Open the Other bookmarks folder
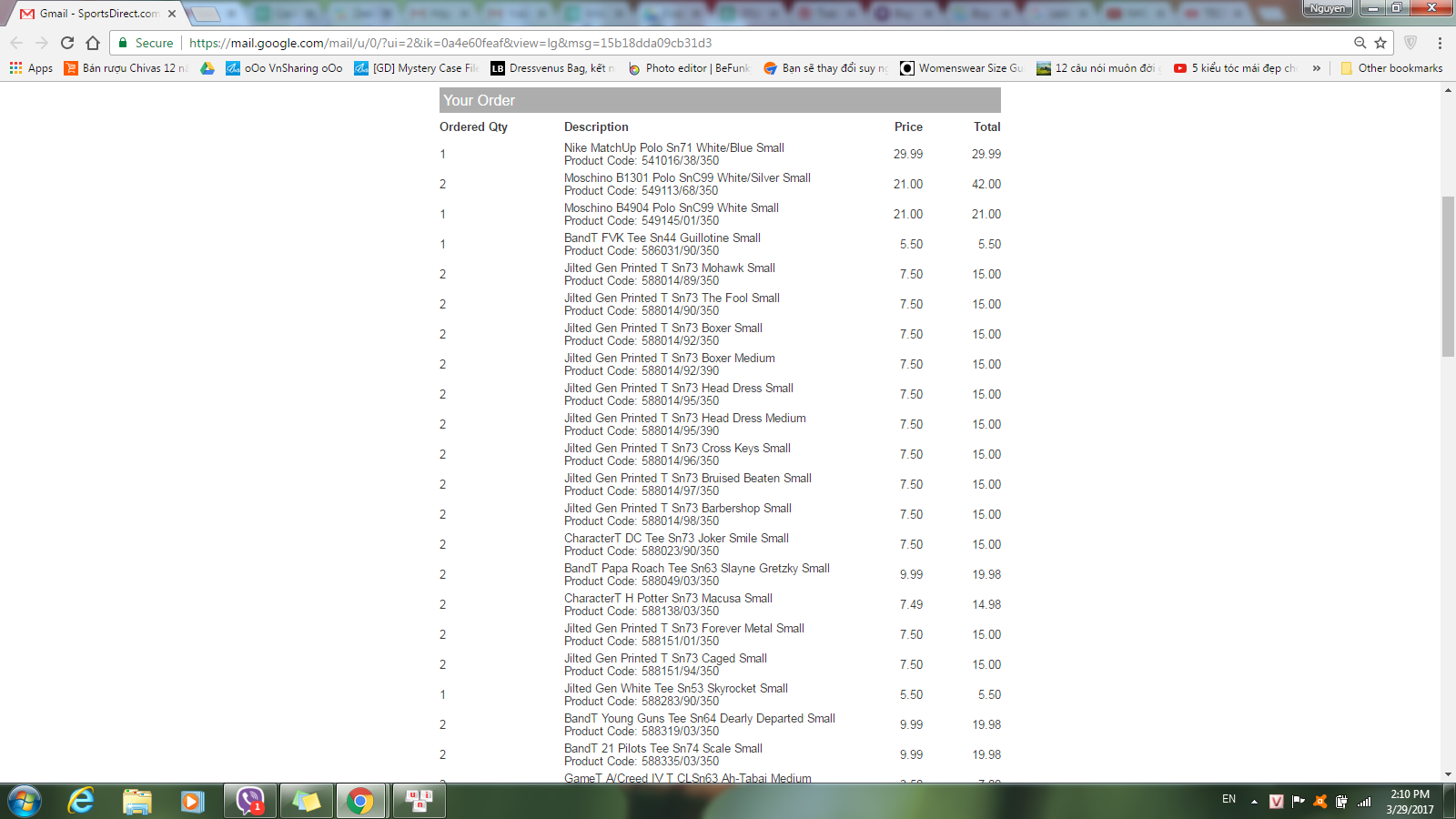 1391,68
